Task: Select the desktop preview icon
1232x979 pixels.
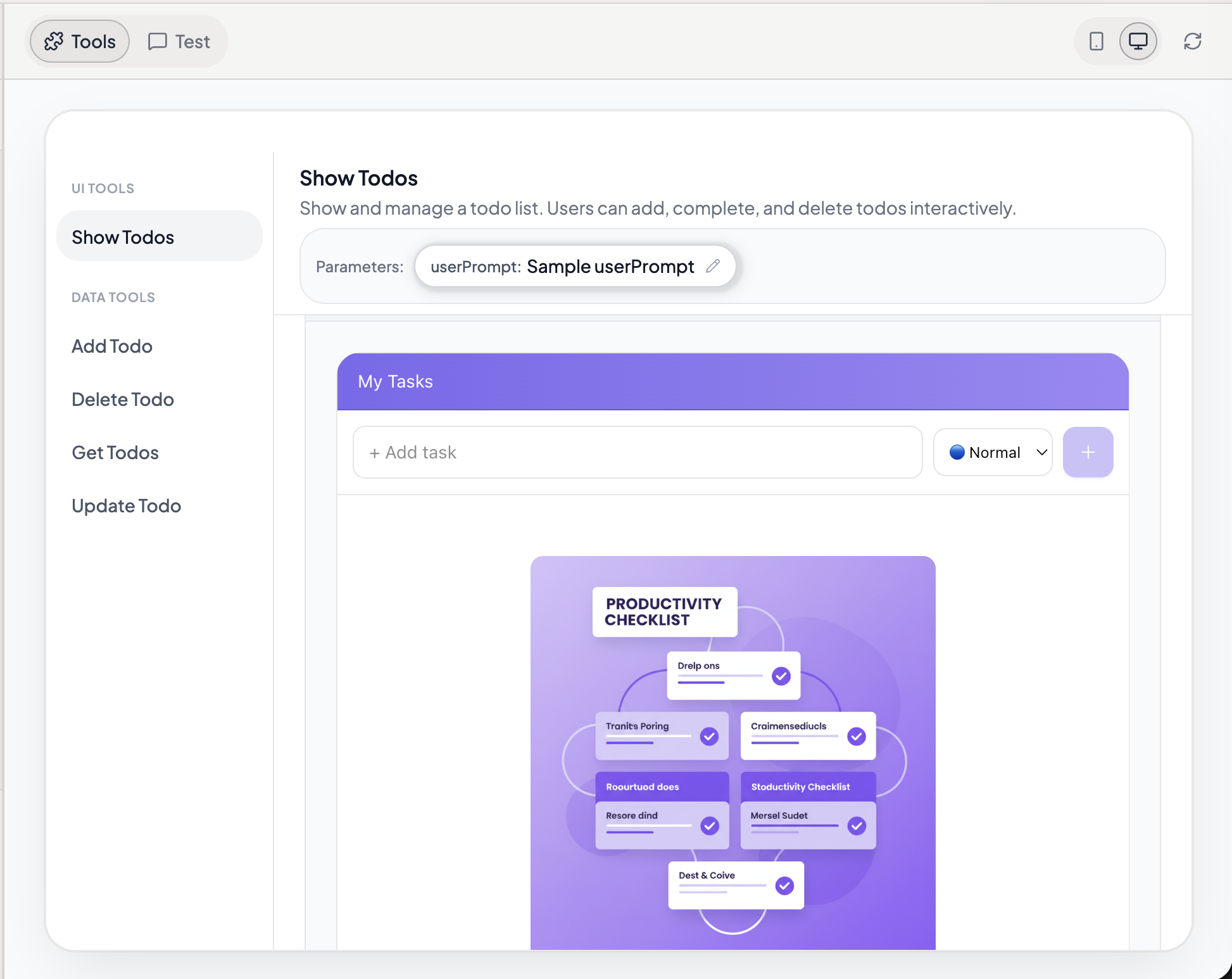Action: click(x=1138, y=42)
